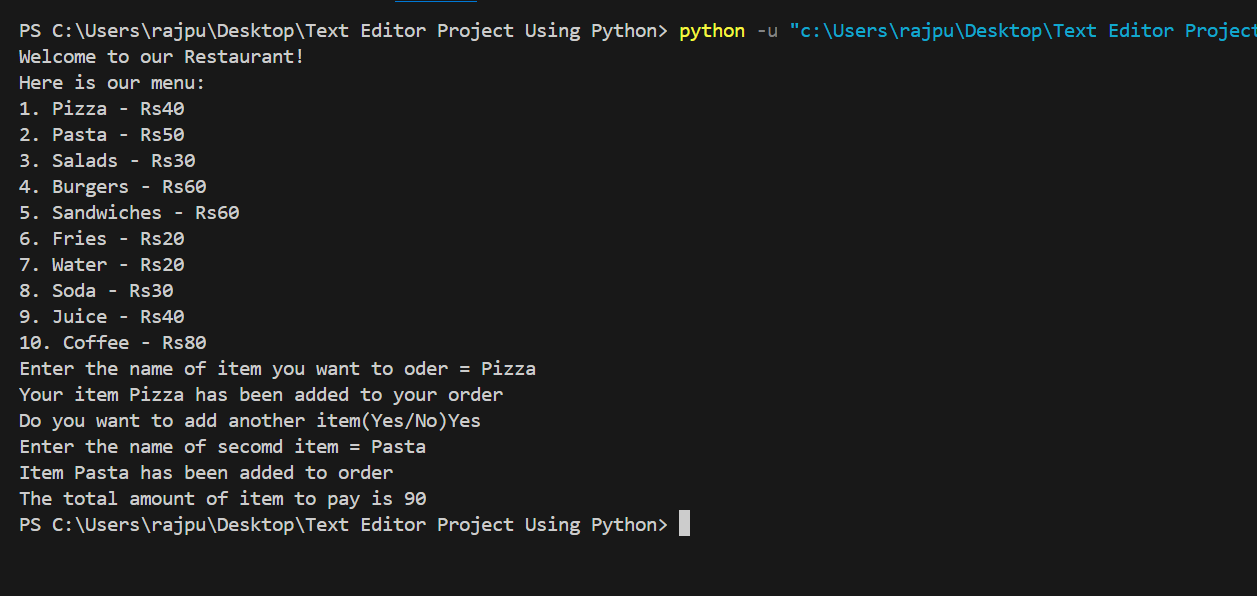The width and height of the screenshot is (1257, 596).
Task: Select the '4. Burgers - Rs60' menu line
Action: pos(113,187)
